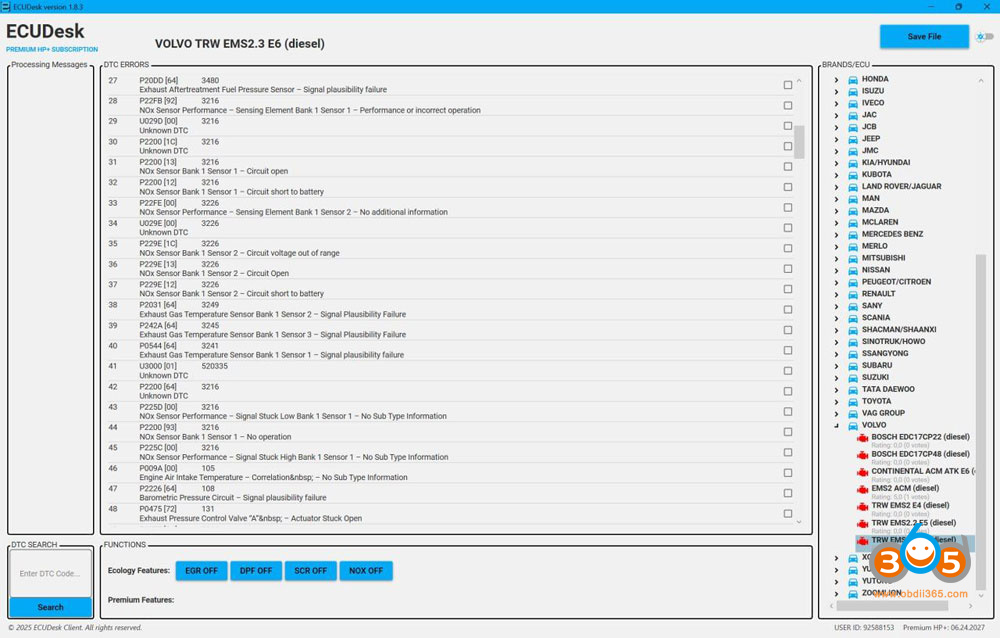
Task: Expand the TOYOTA brand branch
Action: [x=837, y=401]
